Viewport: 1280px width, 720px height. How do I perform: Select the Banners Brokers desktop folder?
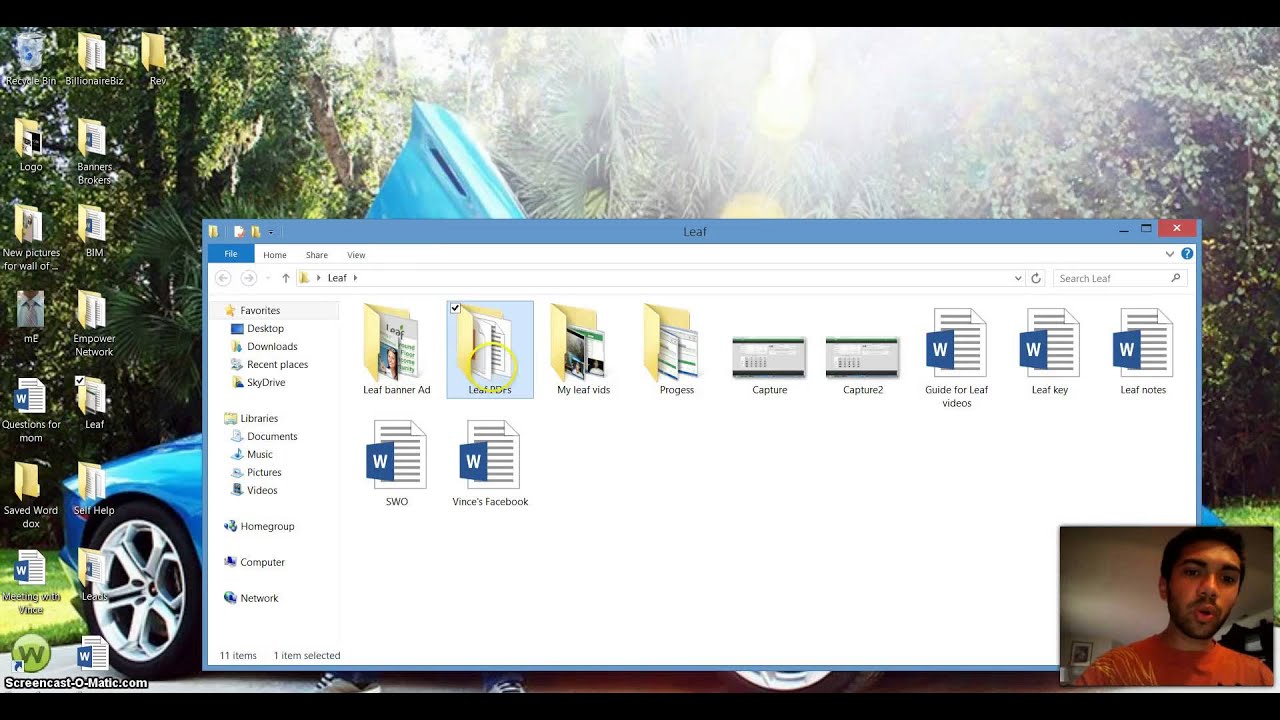(94, 151)
